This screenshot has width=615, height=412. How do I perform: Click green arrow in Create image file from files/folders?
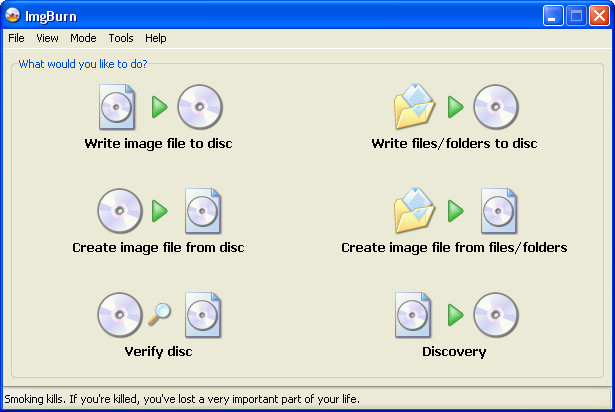[x=455, y=211]
